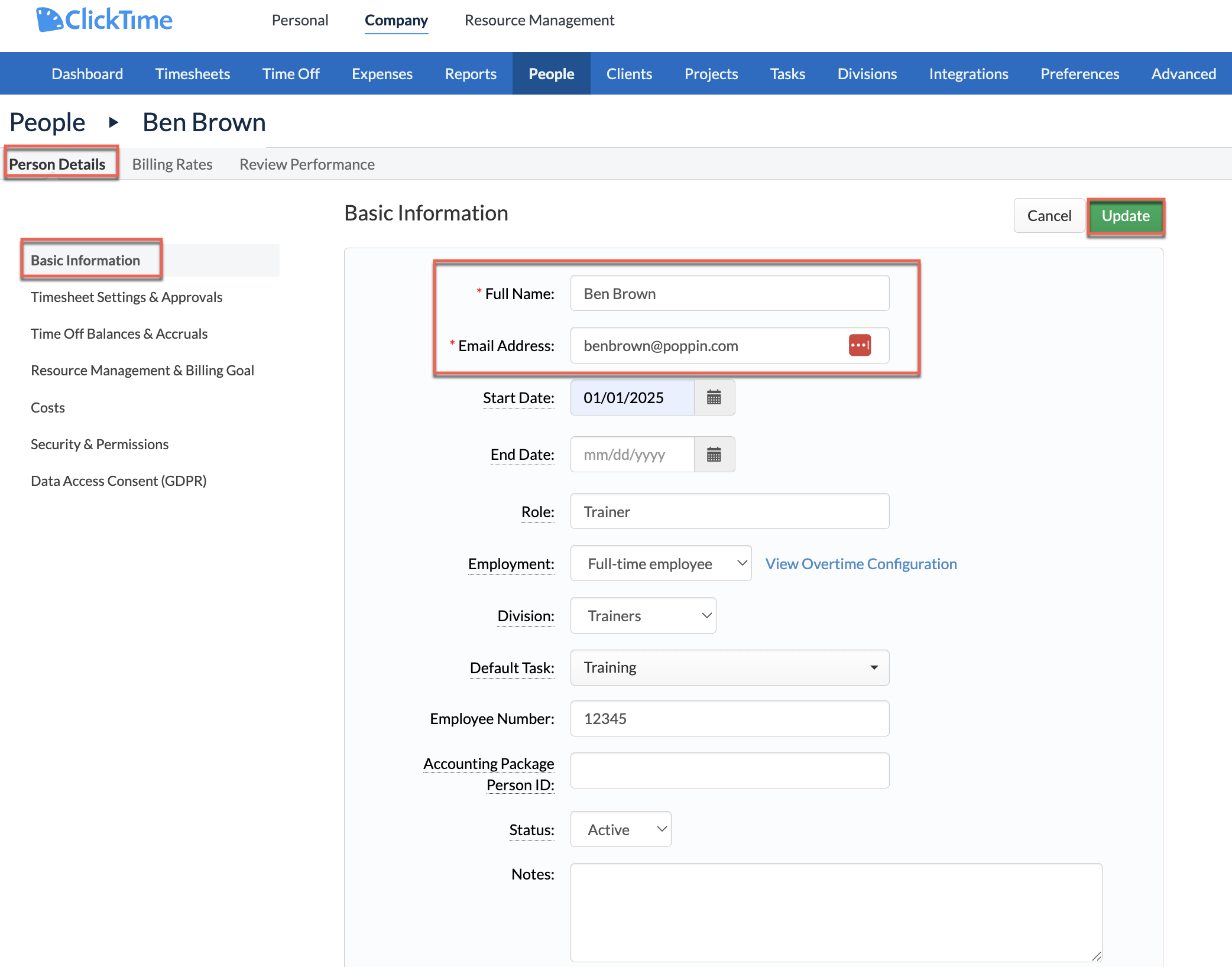1232x967 pixels.
Task: Open the Time Off tab
Action: coord(291,74)
